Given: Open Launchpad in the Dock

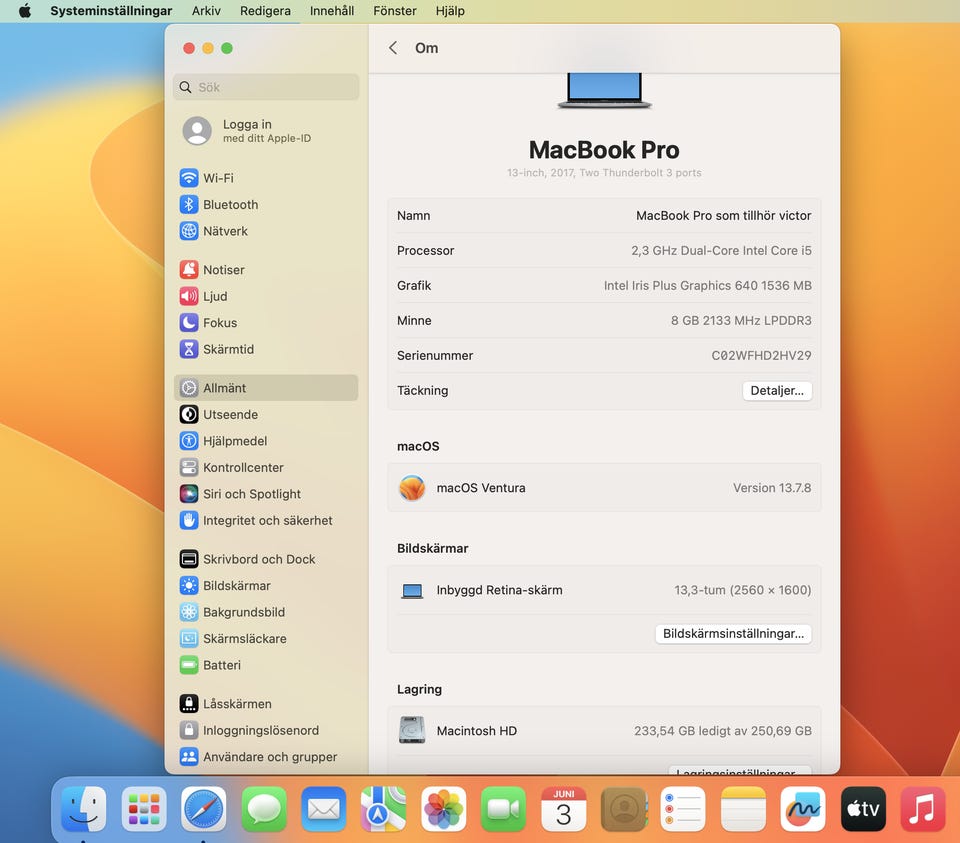Looking at the screenshot, I should point(144,809).
